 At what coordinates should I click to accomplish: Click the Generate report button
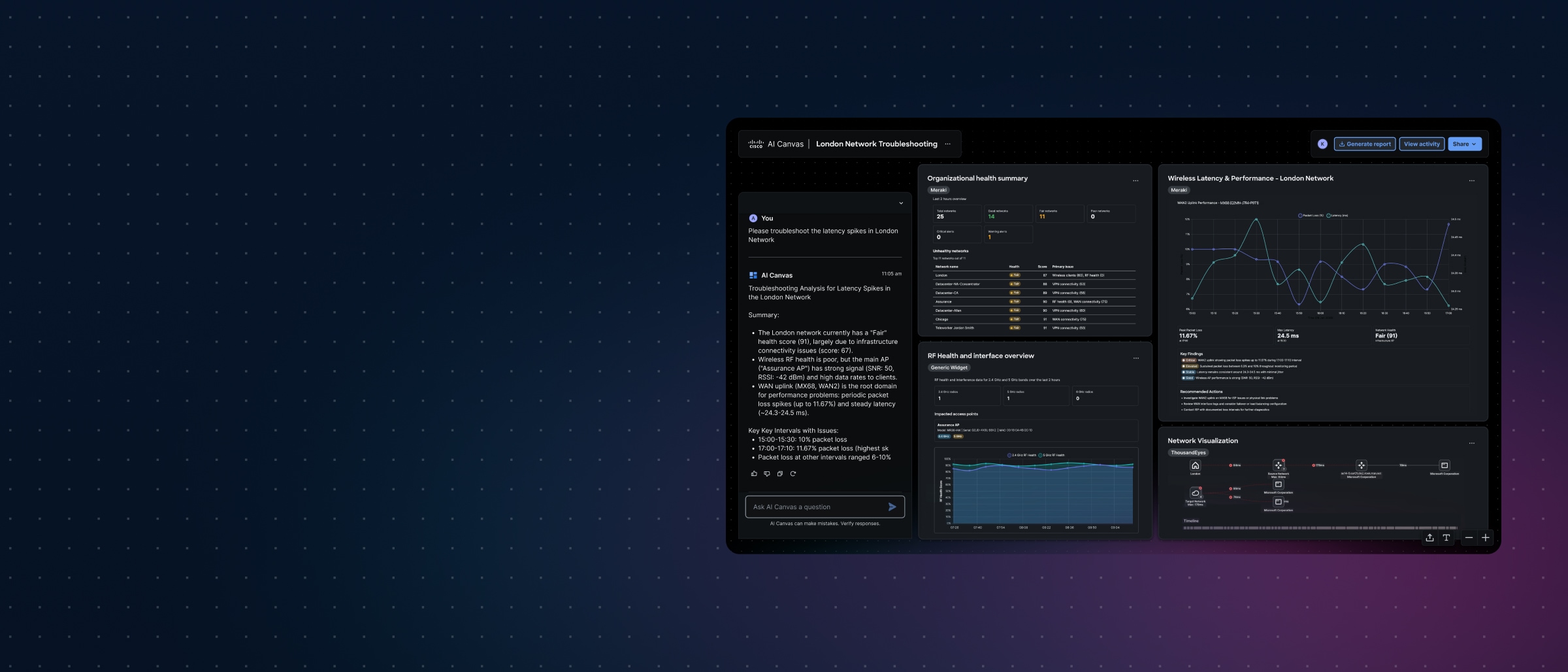tap(1364, 144)
